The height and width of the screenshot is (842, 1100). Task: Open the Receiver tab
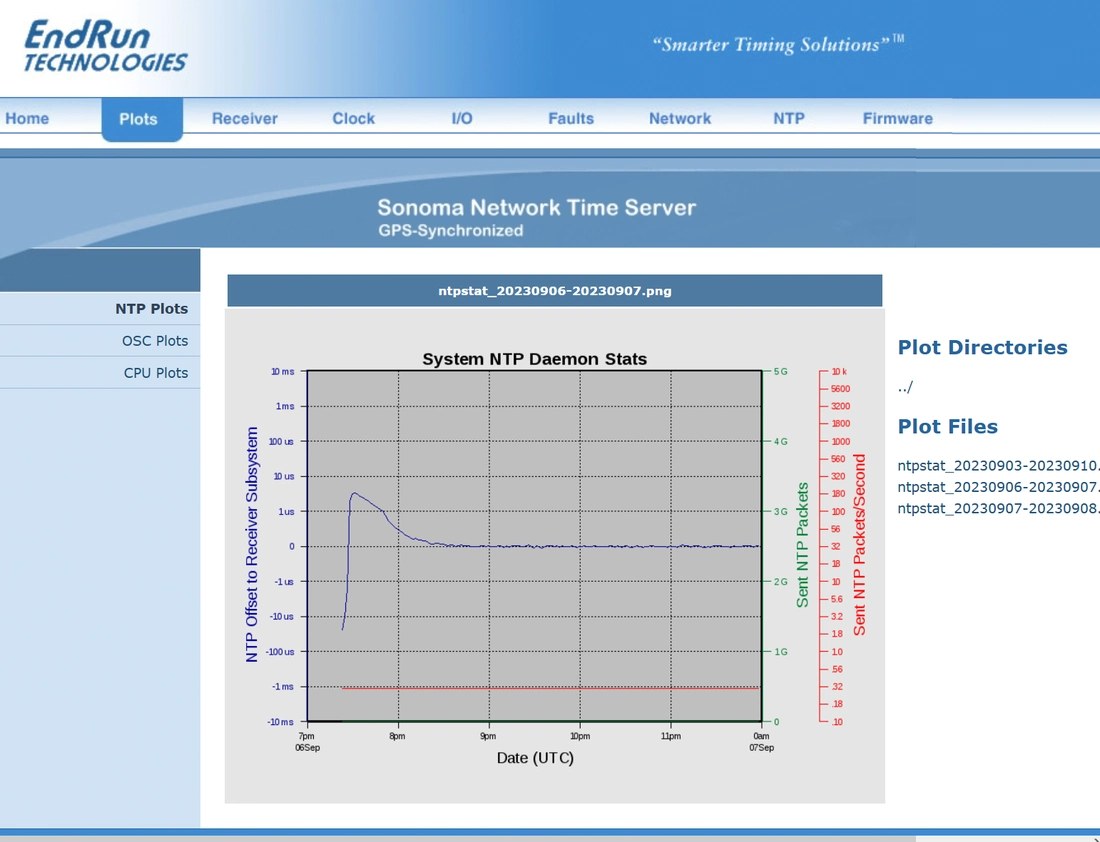pyautogui.click(x=245, y=119)
